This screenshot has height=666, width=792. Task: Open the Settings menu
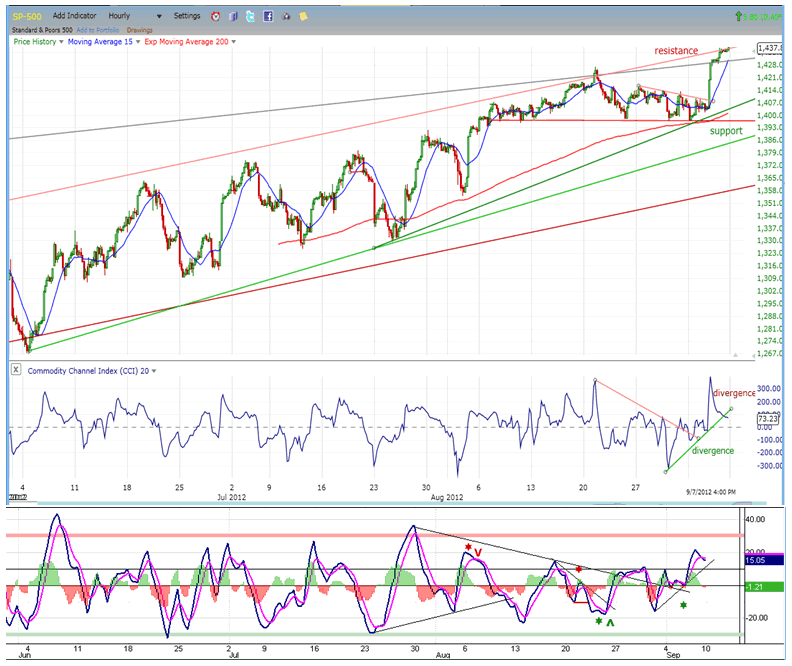coord(186,16)
